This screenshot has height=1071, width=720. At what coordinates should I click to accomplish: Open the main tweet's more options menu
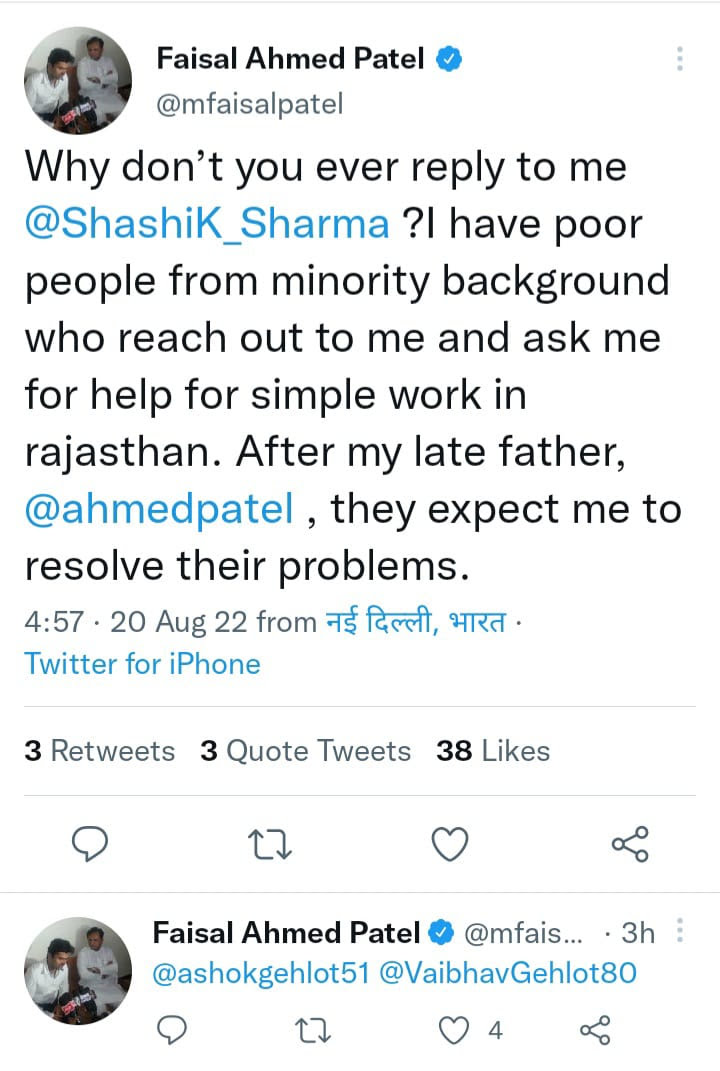(679, 59)
